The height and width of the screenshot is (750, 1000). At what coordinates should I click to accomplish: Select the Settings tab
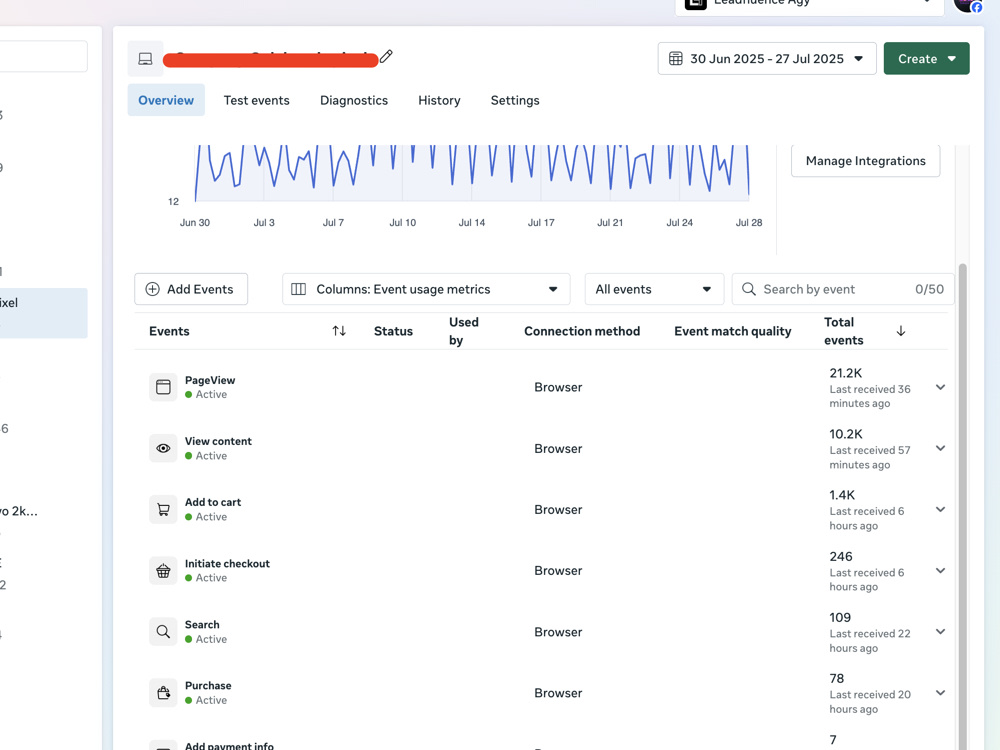point(515,100)
